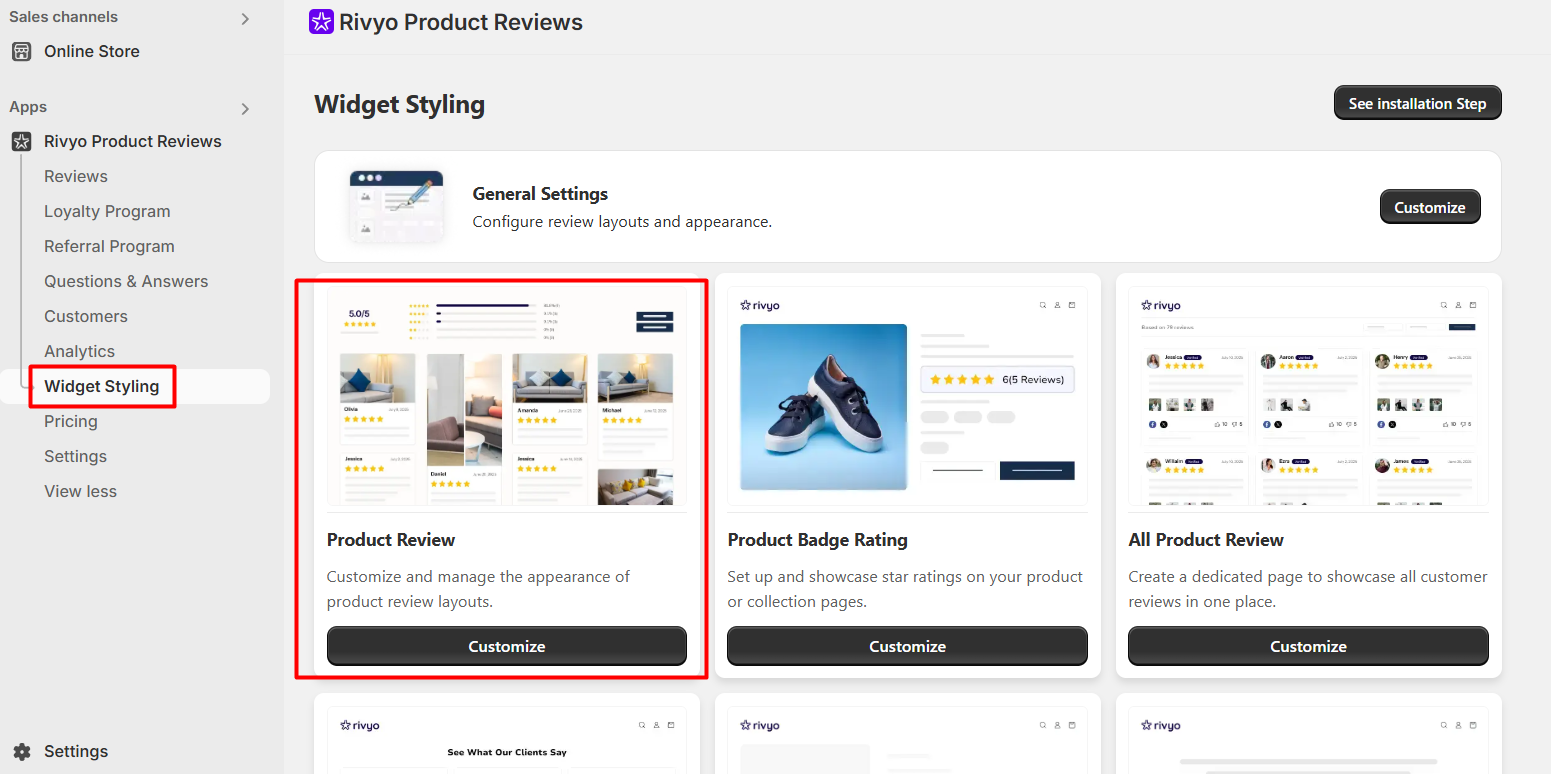
Task: Select Rivyo Product Reviews app in sidebar
Action: pos(133,141)
